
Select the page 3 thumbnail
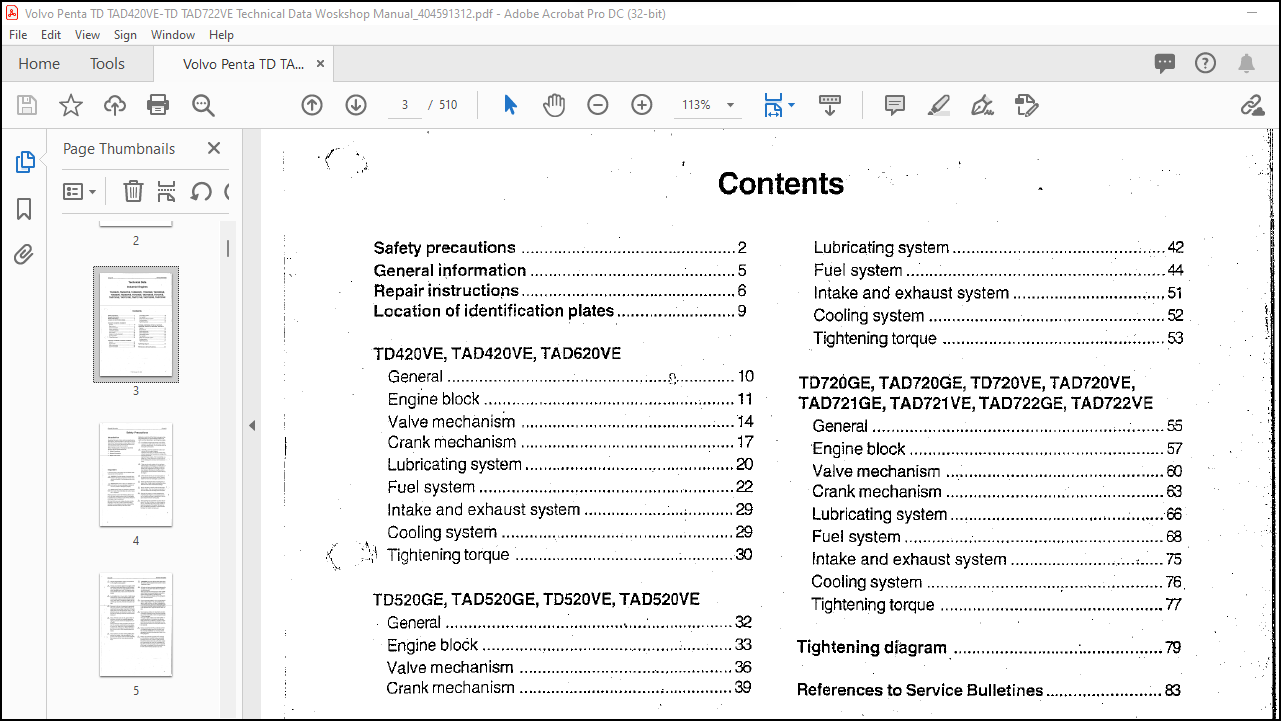click(136, 324)
